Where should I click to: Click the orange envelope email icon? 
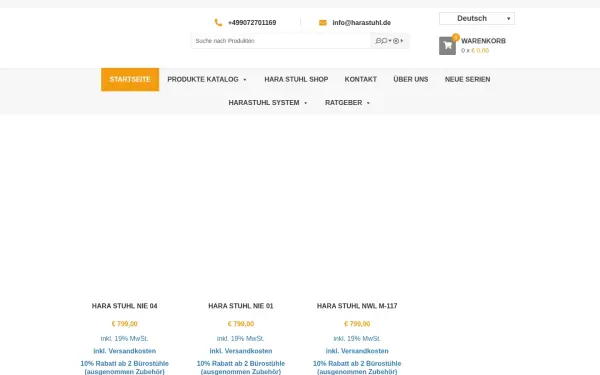[x=323, y=23]
